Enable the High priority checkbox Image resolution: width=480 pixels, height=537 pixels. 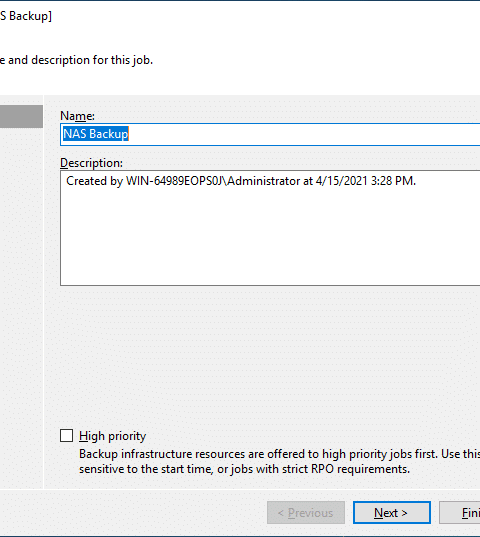click(66, 436)
